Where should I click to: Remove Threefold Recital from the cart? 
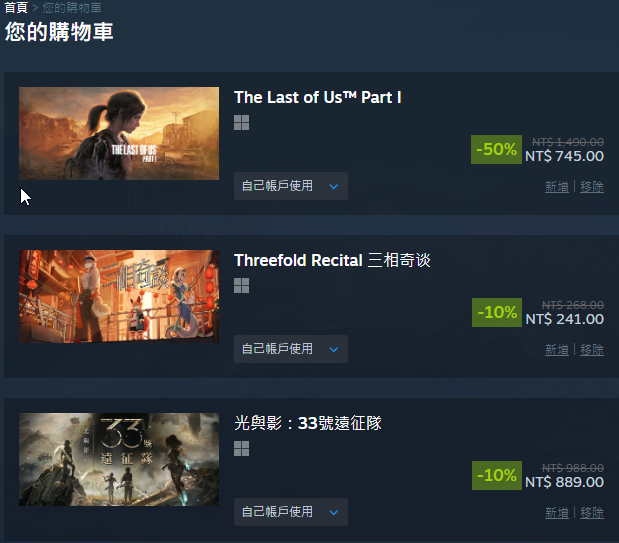point(592,349)
